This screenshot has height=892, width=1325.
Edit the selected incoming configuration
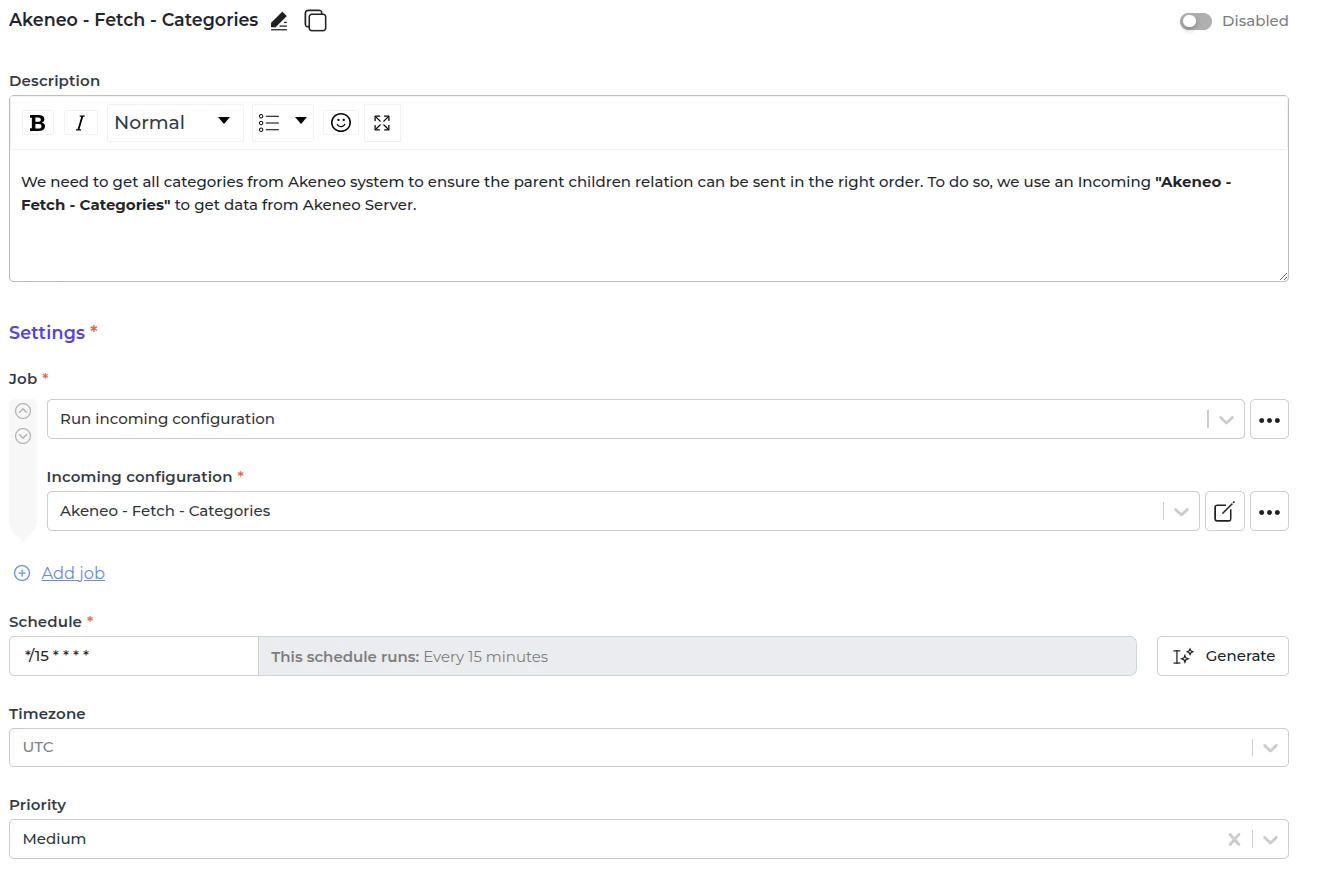[1224, 511]
